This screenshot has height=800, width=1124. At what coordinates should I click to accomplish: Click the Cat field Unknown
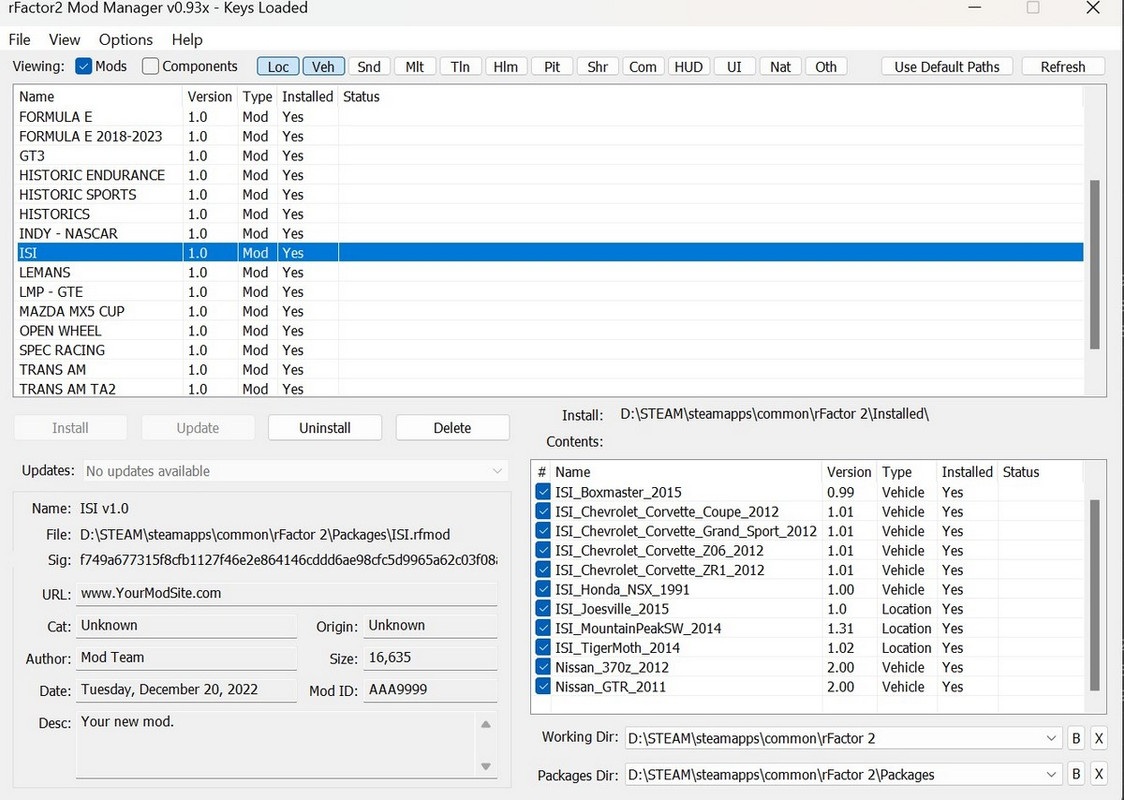pos(186,626)
